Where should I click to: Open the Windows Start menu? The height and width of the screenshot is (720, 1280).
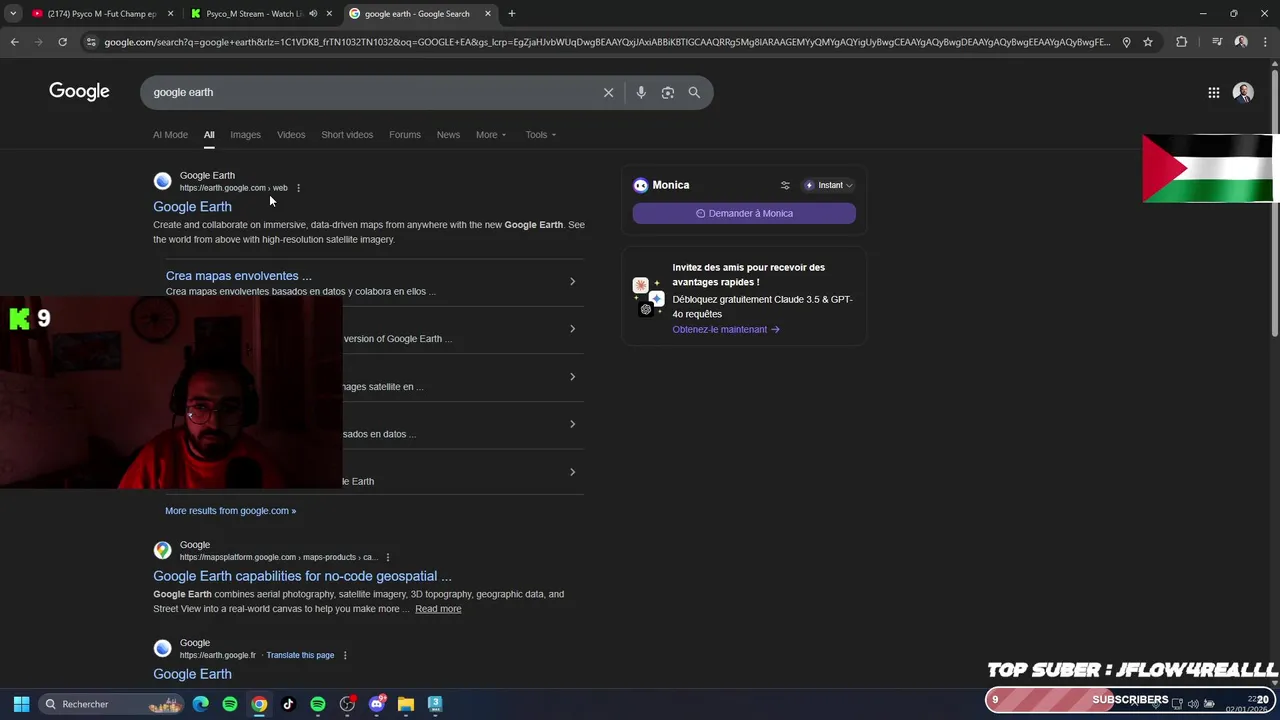[x=21, y=704]
